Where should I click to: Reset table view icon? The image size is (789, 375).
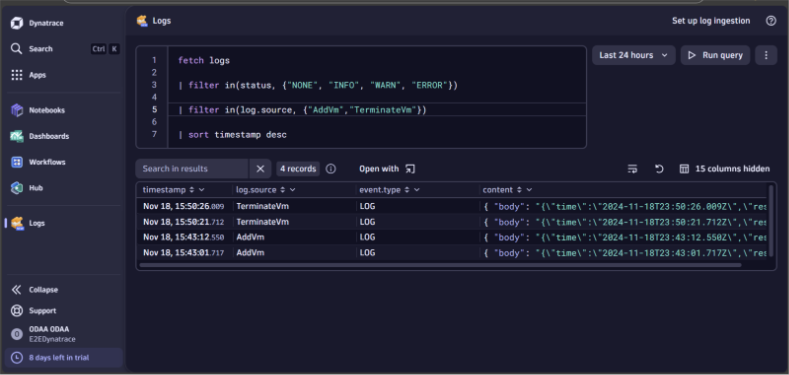(659, 169)
